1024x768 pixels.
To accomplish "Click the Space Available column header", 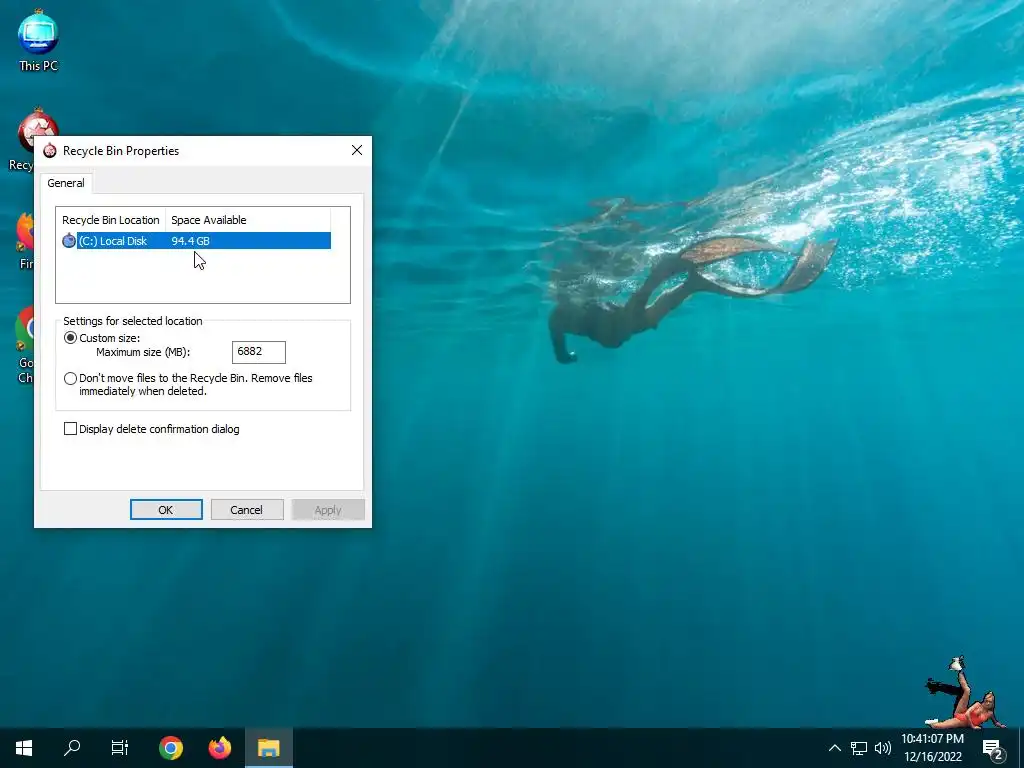I will pos(248,220).
